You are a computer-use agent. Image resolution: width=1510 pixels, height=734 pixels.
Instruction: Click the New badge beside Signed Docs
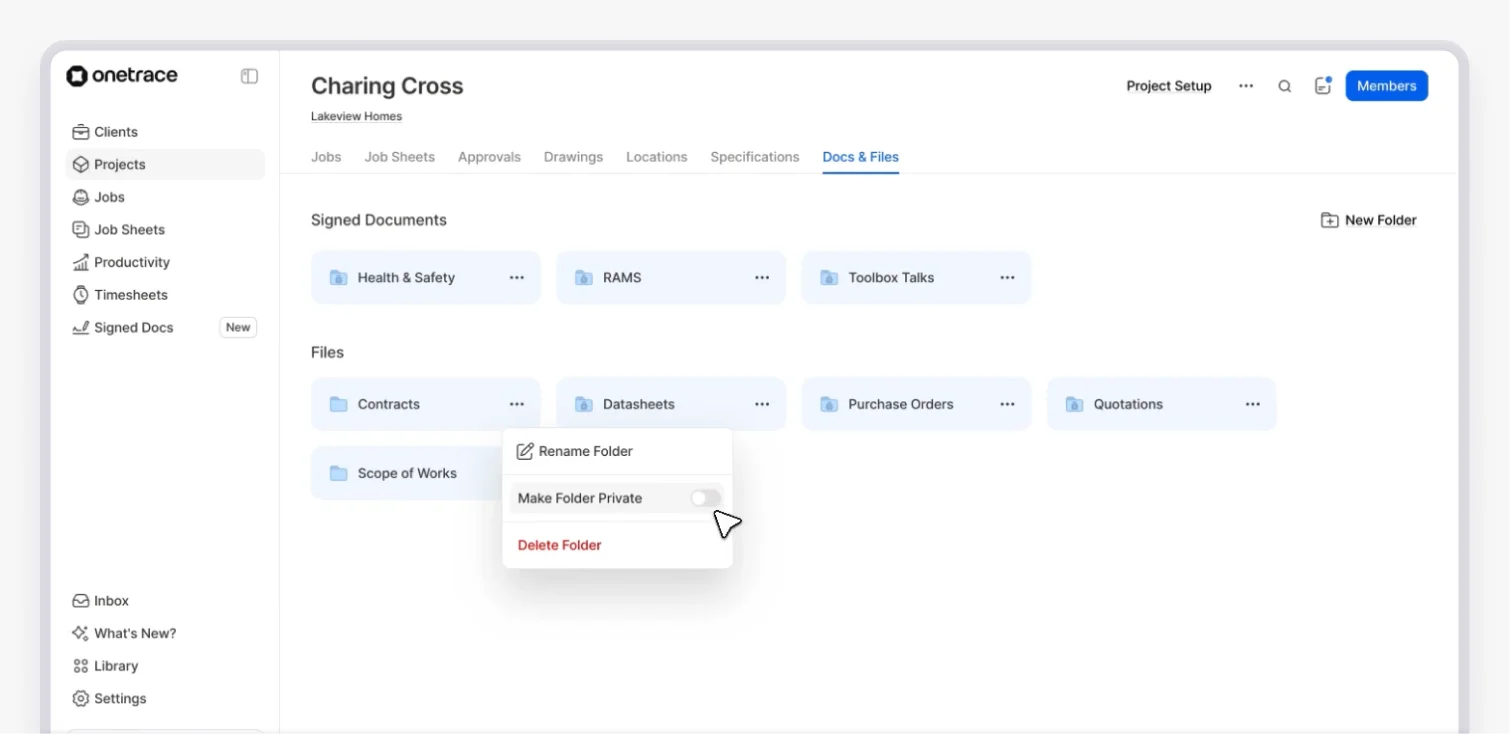pos(238,327)
